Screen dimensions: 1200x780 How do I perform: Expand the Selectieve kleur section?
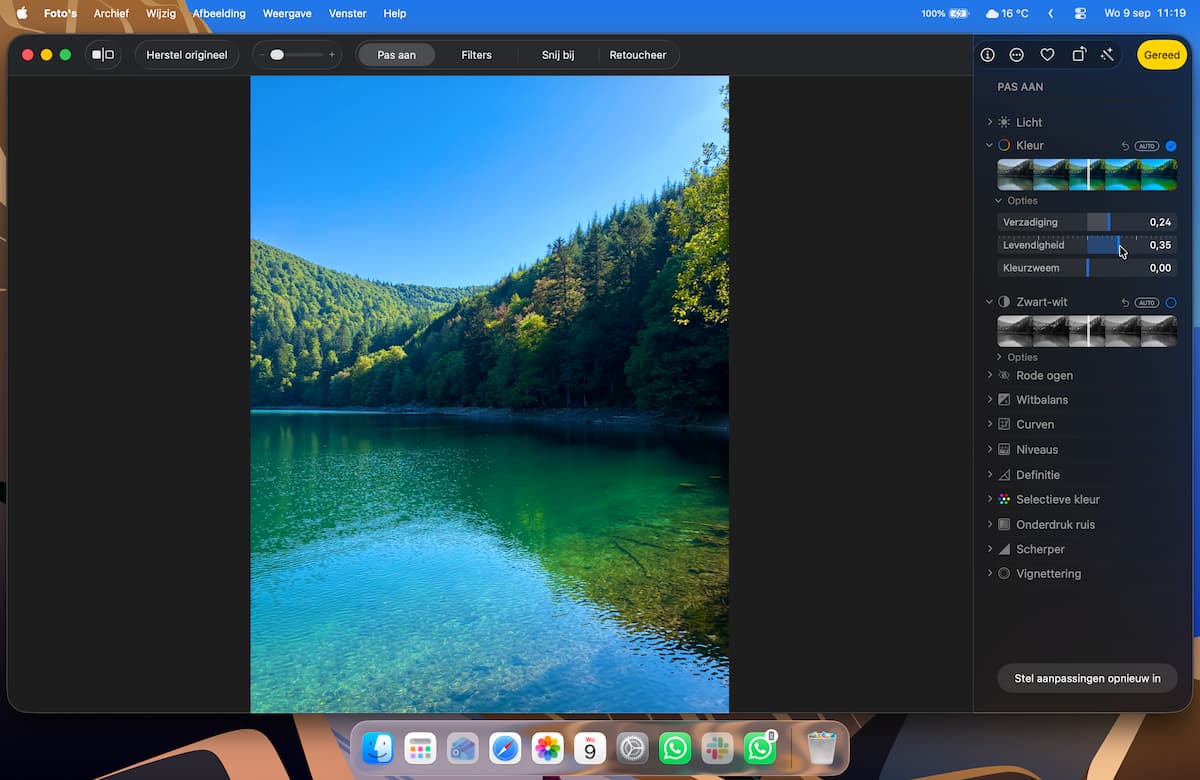(x=990, y=499)
